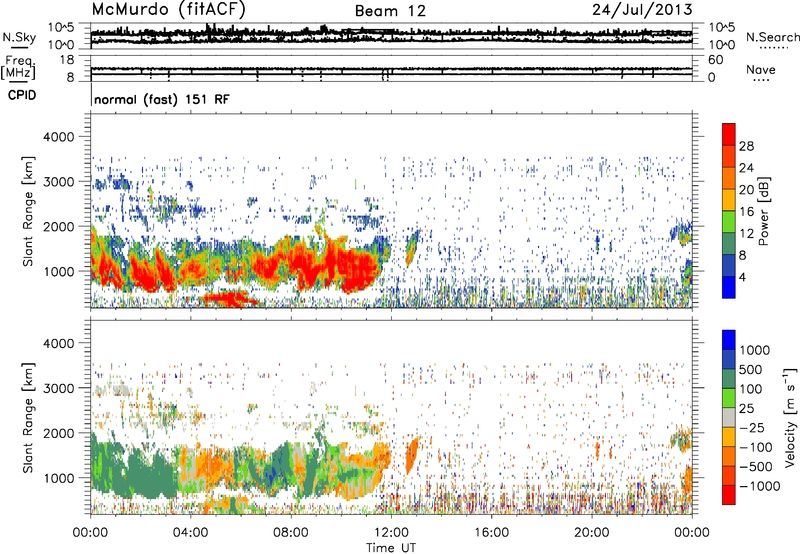Click the date 24/Jul/2013
Image resolution: width=800 pixels, height=554 pixels.
(x=642, y=9)
